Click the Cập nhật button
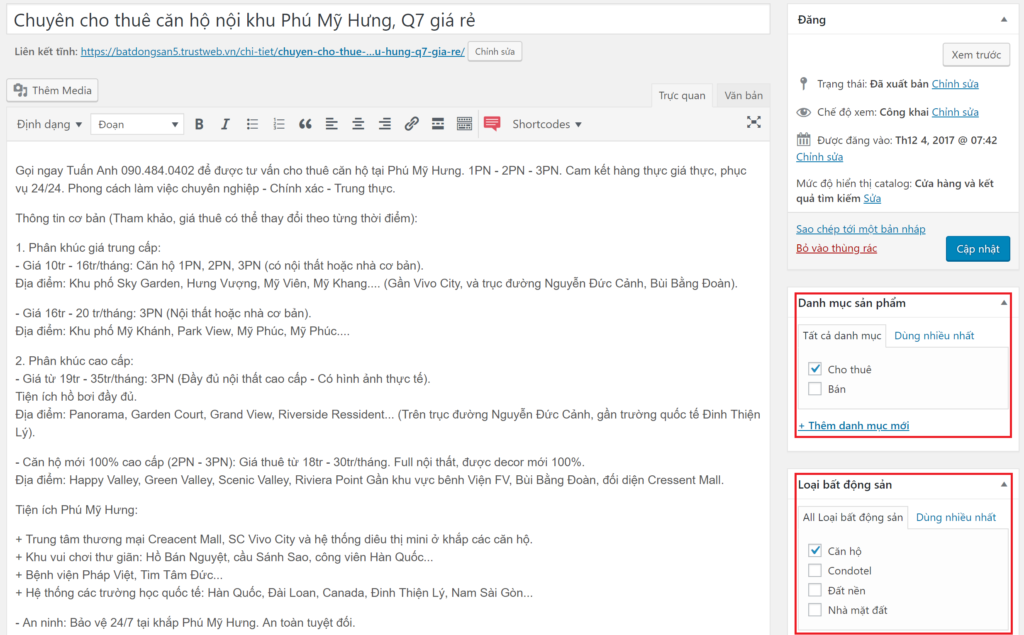The image size is (1024, 635). [x=977, y=248]
